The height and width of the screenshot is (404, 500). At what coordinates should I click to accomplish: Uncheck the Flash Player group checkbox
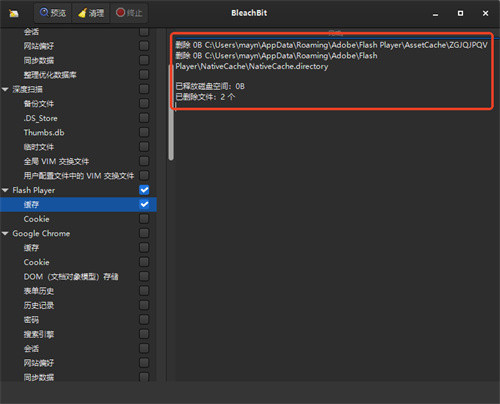click(144, 190)
